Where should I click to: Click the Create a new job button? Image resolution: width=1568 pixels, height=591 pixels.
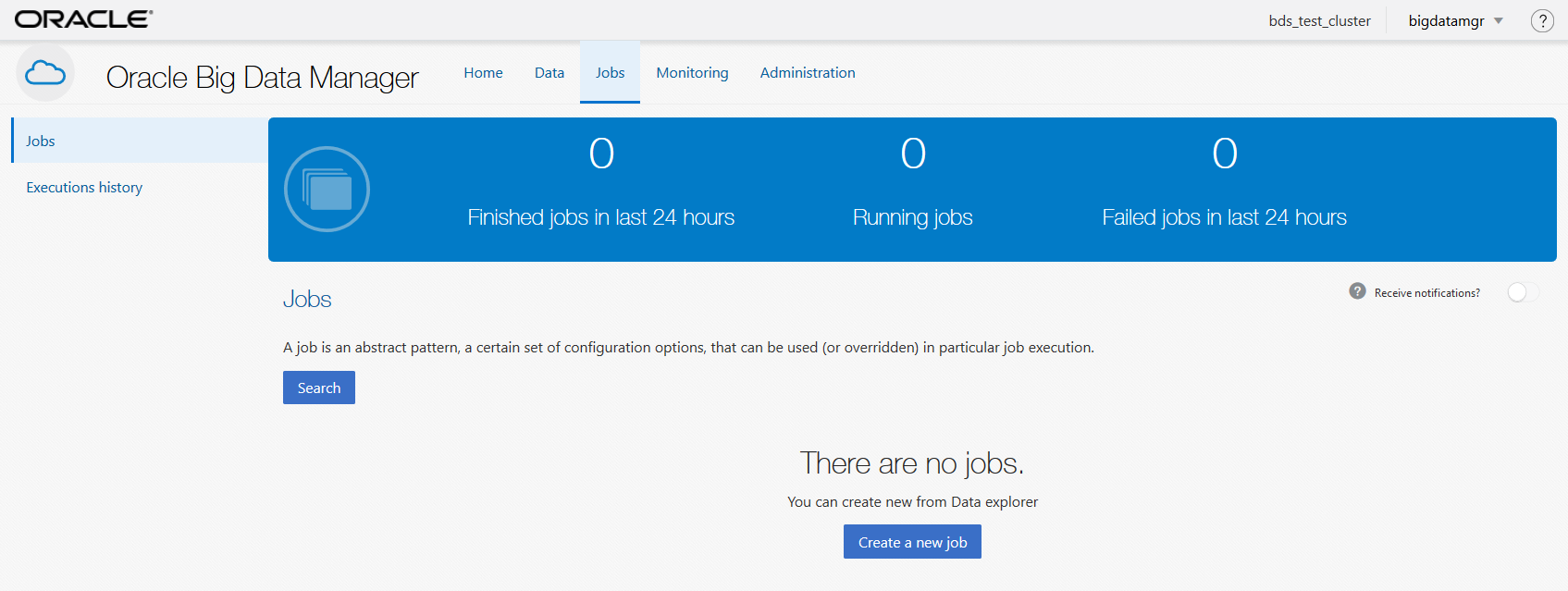912,542
